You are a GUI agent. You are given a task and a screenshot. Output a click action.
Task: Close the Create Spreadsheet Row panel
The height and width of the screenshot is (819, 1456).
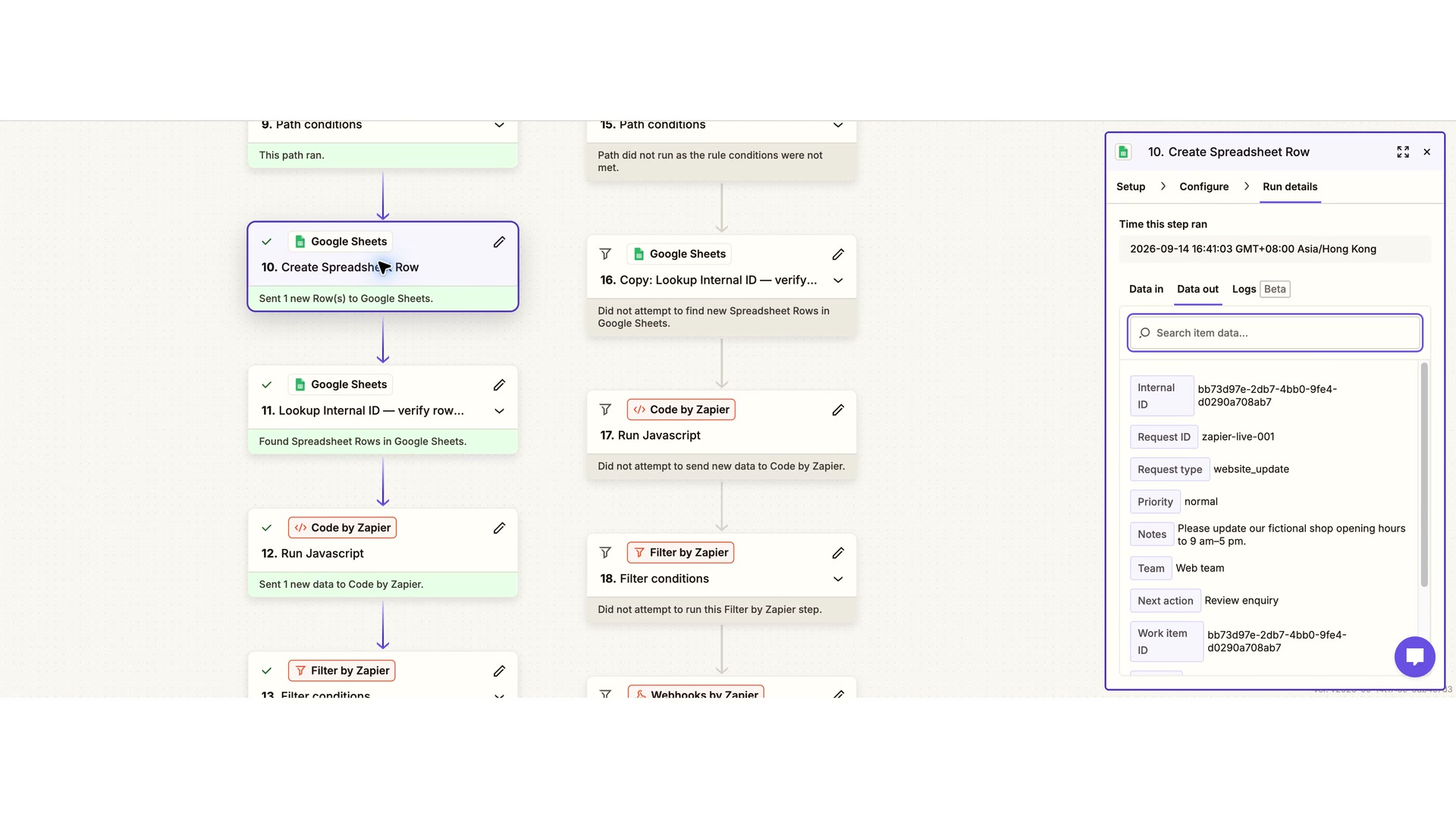[1427, 152]
